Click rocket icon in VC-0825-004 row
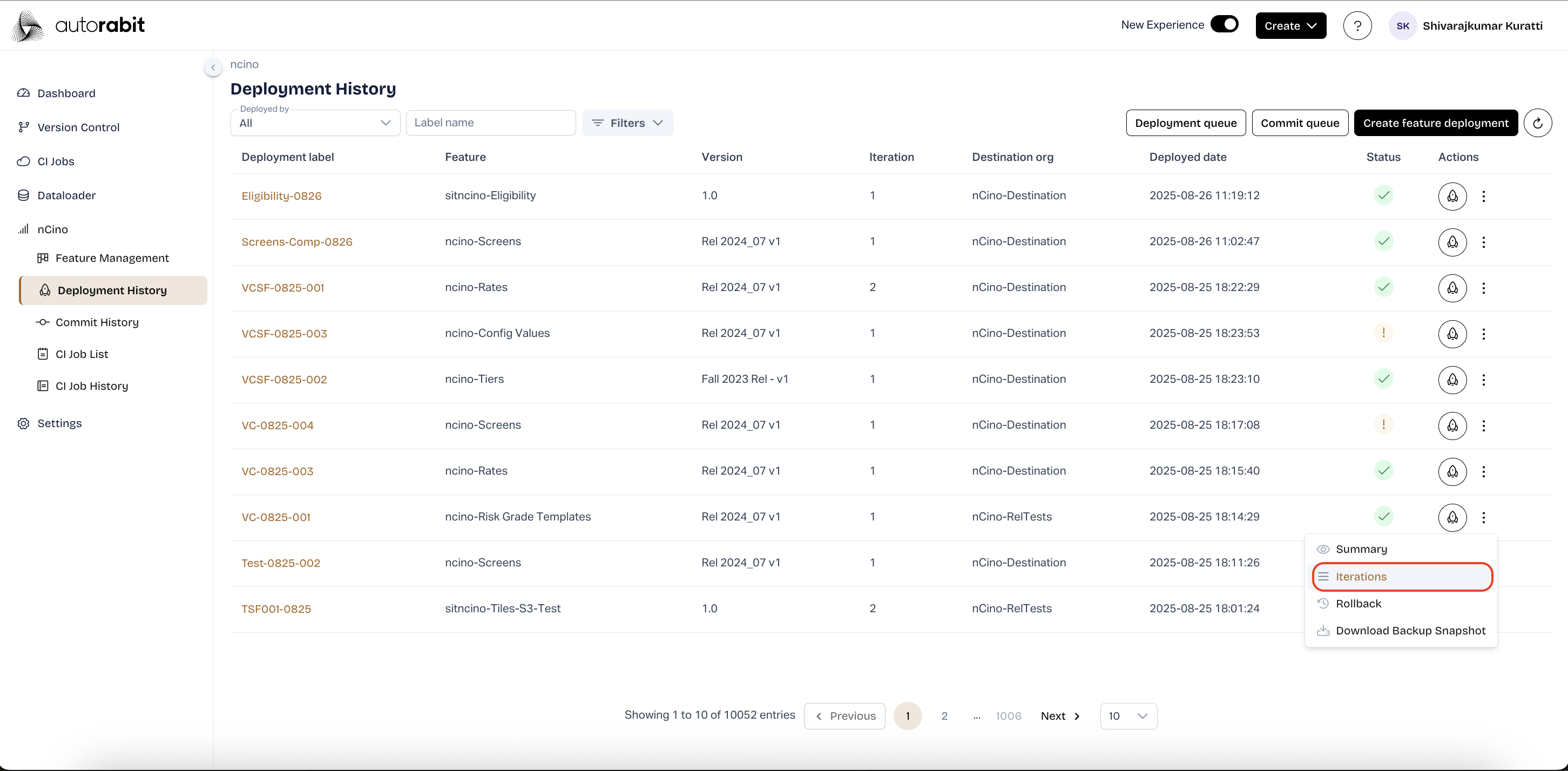This screenshot has height=771, width=1568. tap(1452, 425)
